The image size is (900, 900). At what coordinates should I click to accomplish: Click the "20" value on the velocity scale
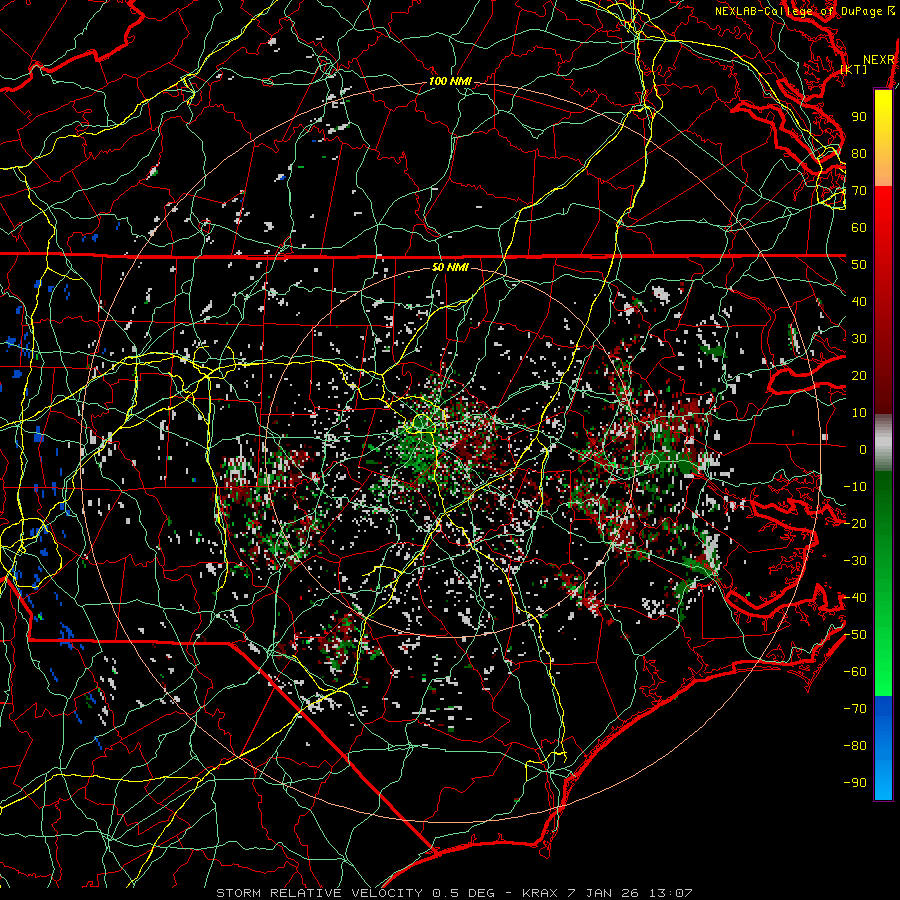pyautogui.click(x=859, y=376)
